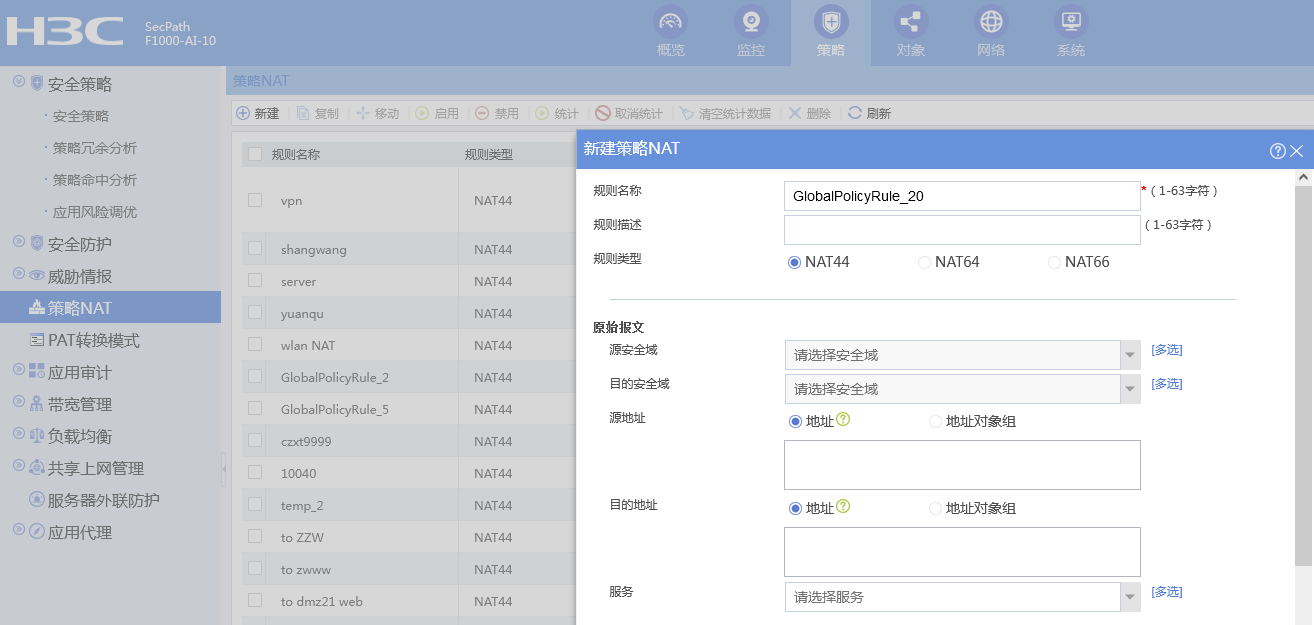Screen dimensions: 1314x625
Task: Click the 多选 link next to 服务
Action: 1166,592
